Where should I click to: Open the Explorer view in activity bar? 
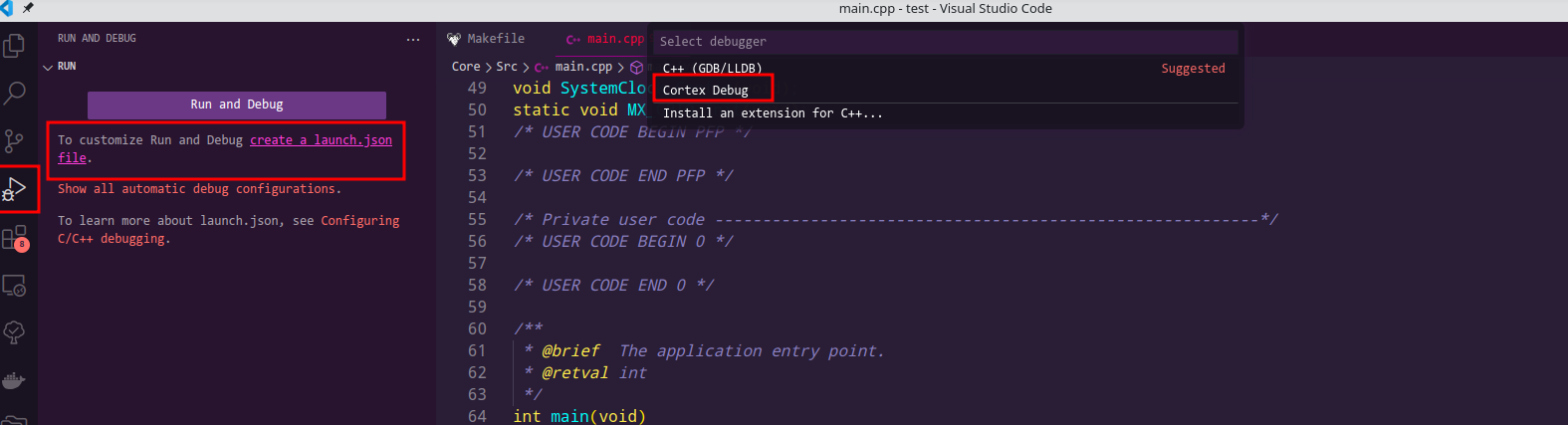(x=15, y=46)
